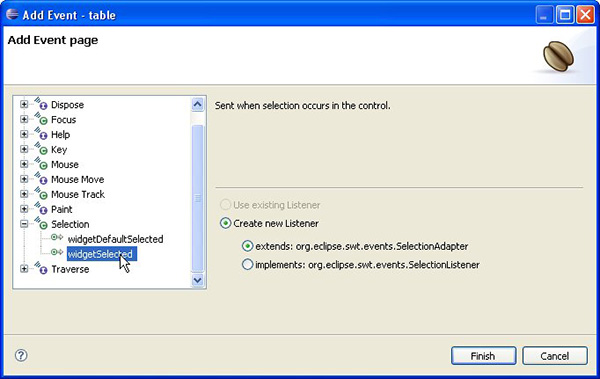Click the Cancel button
600x379 pixels.
pyautogui.click(x=554, y=356)
